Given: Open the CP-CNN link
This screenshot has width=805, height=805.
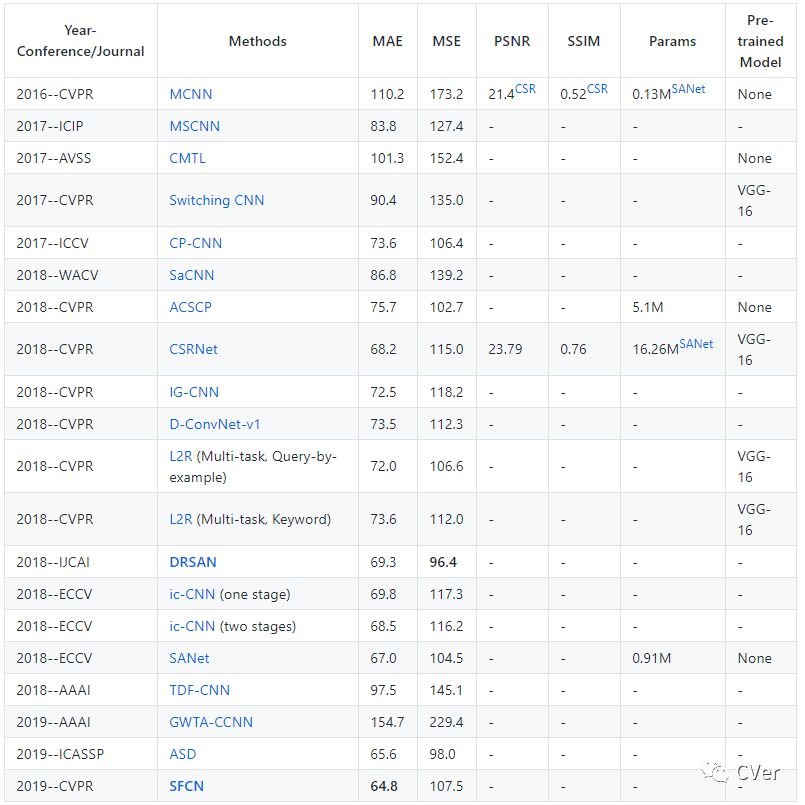Looking at the screenshot, I should (x=195, y=243).
